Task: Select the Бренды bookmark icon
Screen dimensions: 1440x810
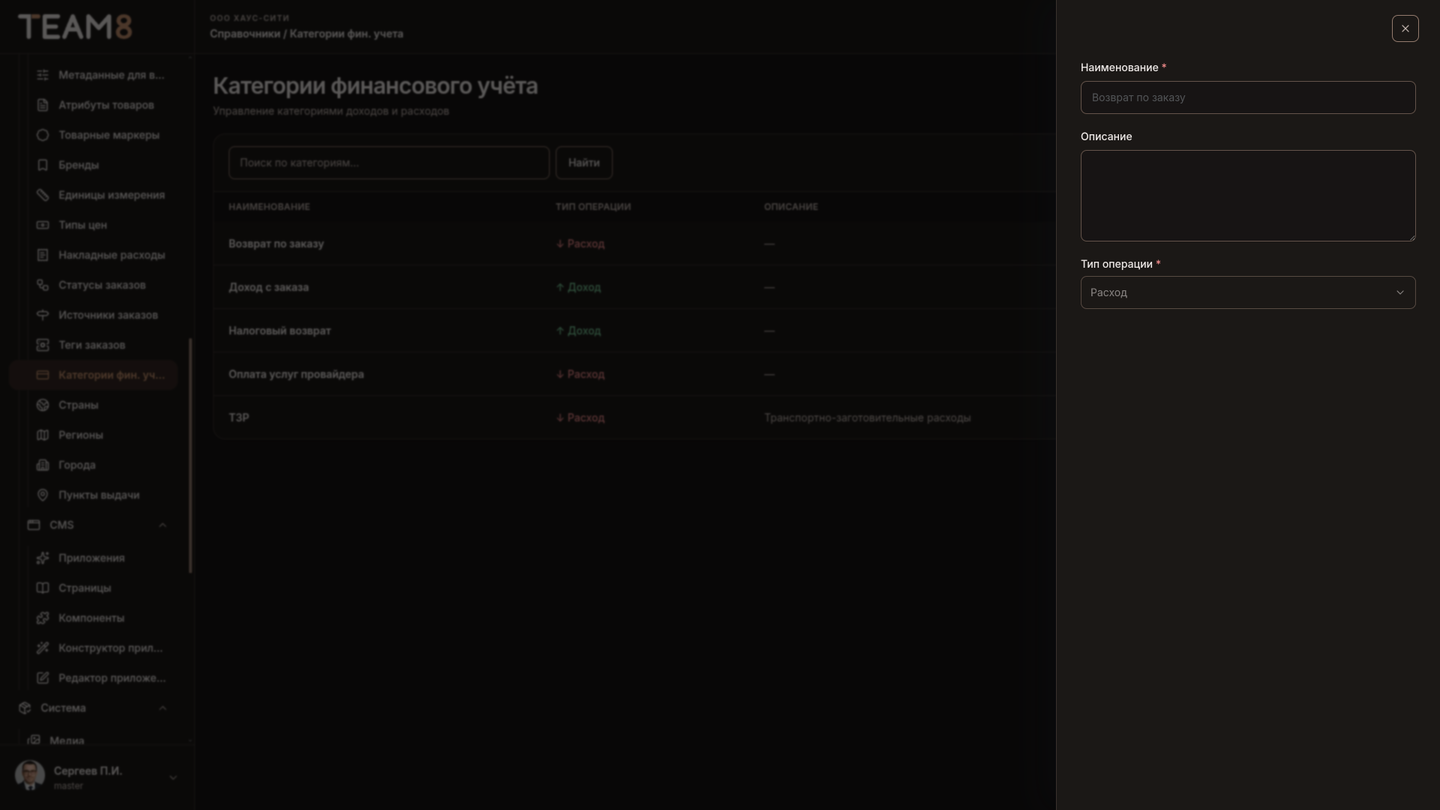Action: 42,165
